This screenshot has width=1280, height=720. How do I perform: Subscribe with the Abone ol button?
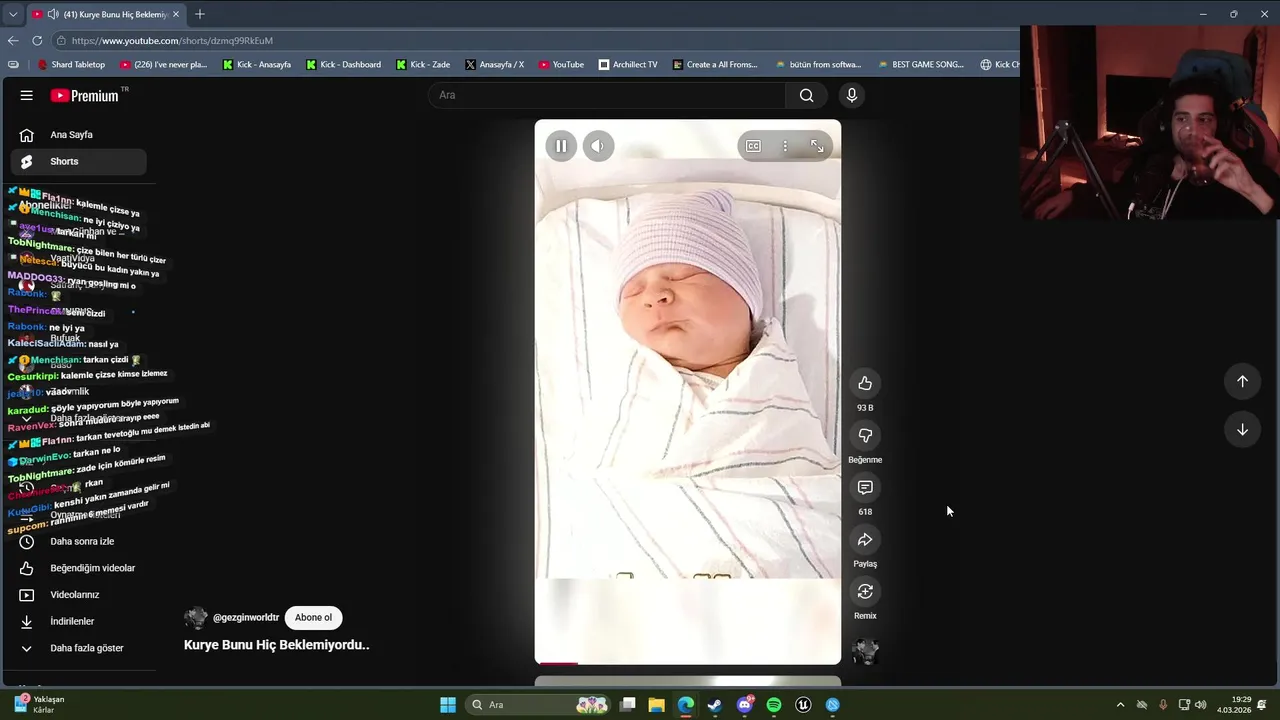[x=313, y=617]
